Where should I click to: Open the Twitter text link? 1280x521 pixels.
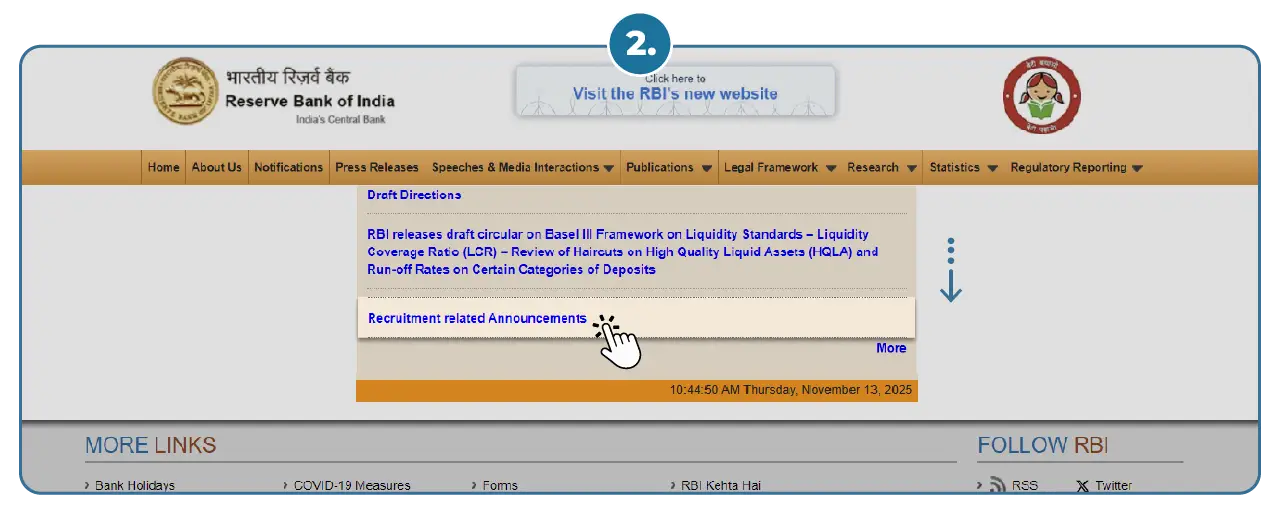pyautogui.click(x=1113, y=486)
